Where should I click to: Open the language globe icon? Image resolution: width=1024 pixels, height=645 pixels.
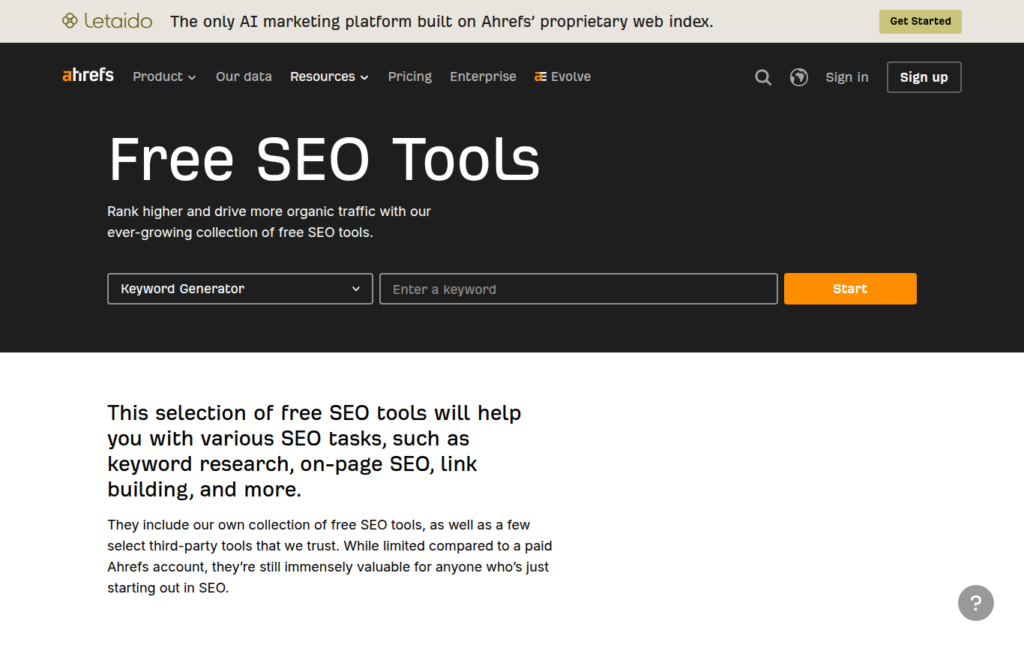tap(799, 77)
